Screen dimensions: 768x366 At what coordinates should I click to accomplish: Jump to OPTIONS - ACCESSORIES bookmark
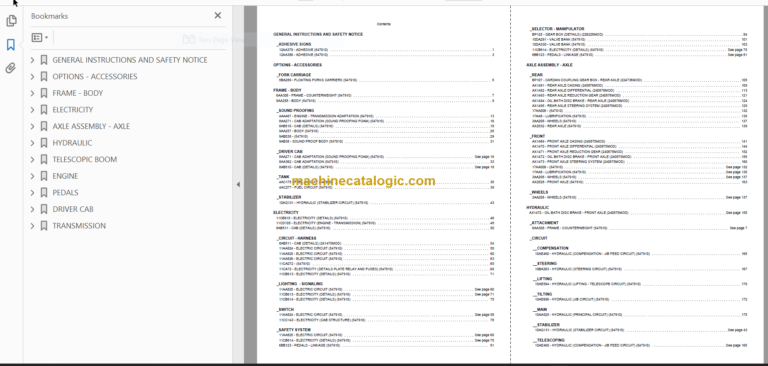click(95, 76)
